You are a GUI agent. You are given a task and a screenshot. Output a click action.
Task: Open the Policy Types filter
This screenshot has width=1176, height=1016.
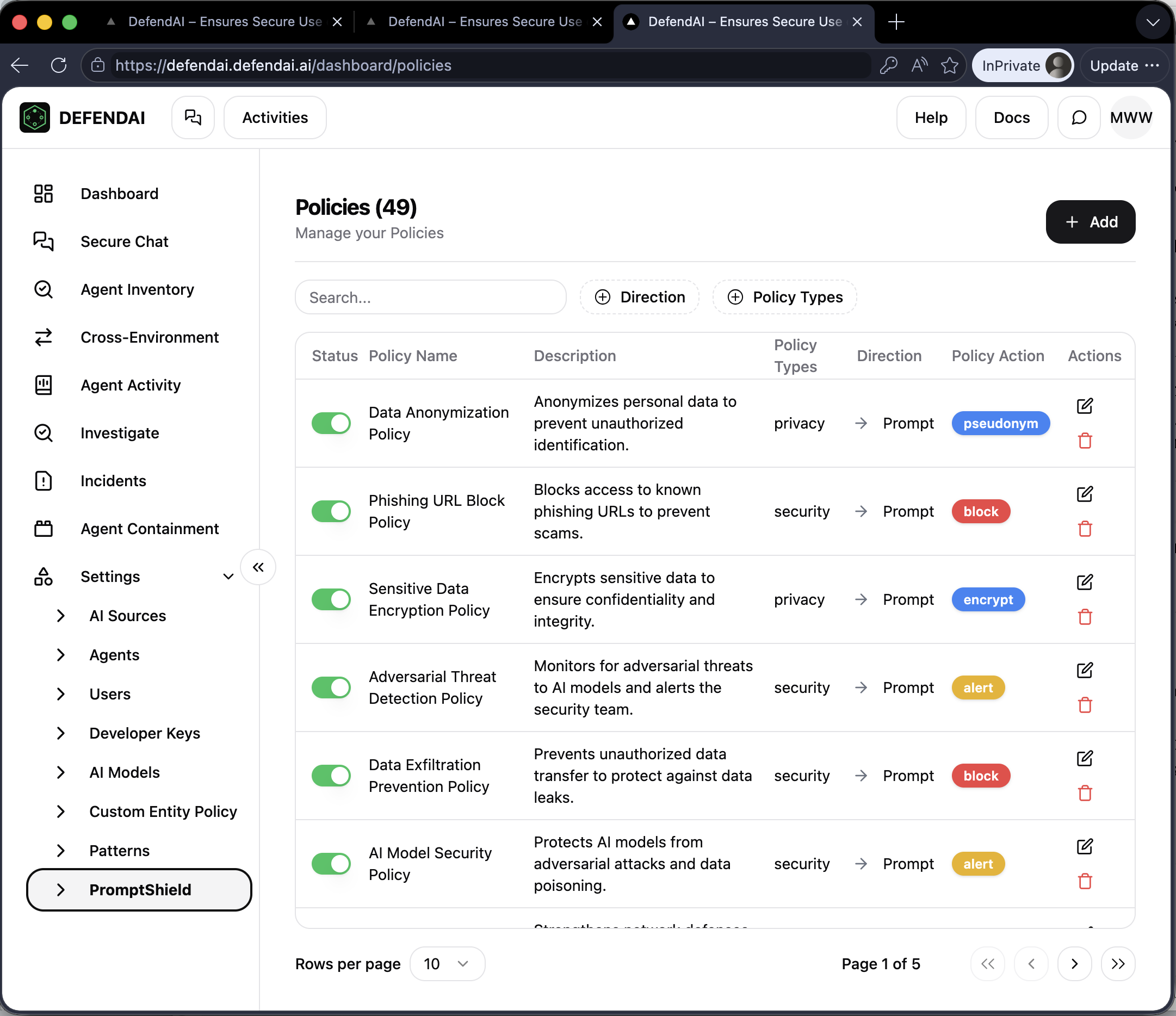784,297
